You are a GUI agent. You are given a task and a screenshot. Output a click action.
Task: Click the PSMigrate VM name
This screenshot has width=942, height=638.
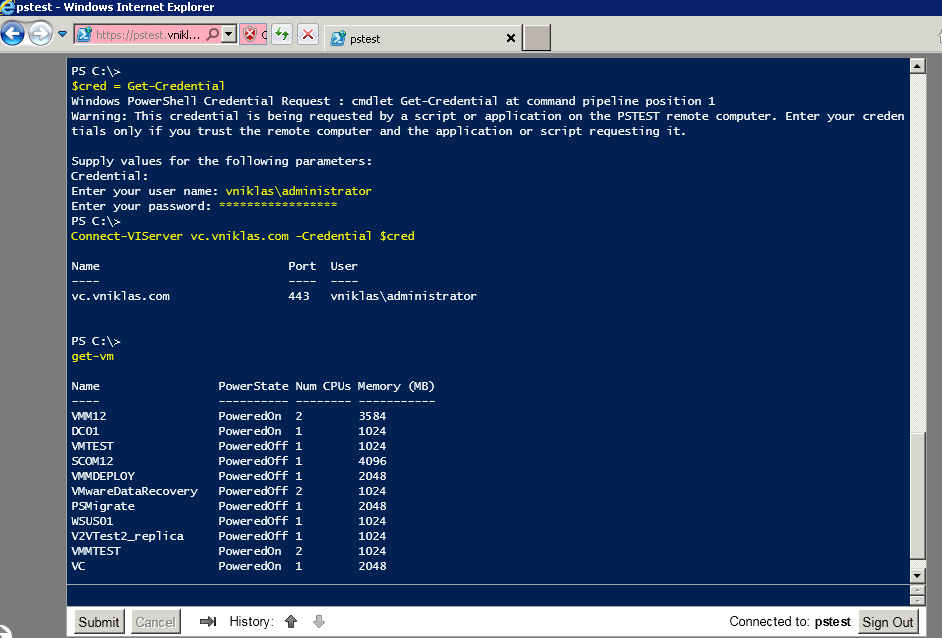coord(103,506)
